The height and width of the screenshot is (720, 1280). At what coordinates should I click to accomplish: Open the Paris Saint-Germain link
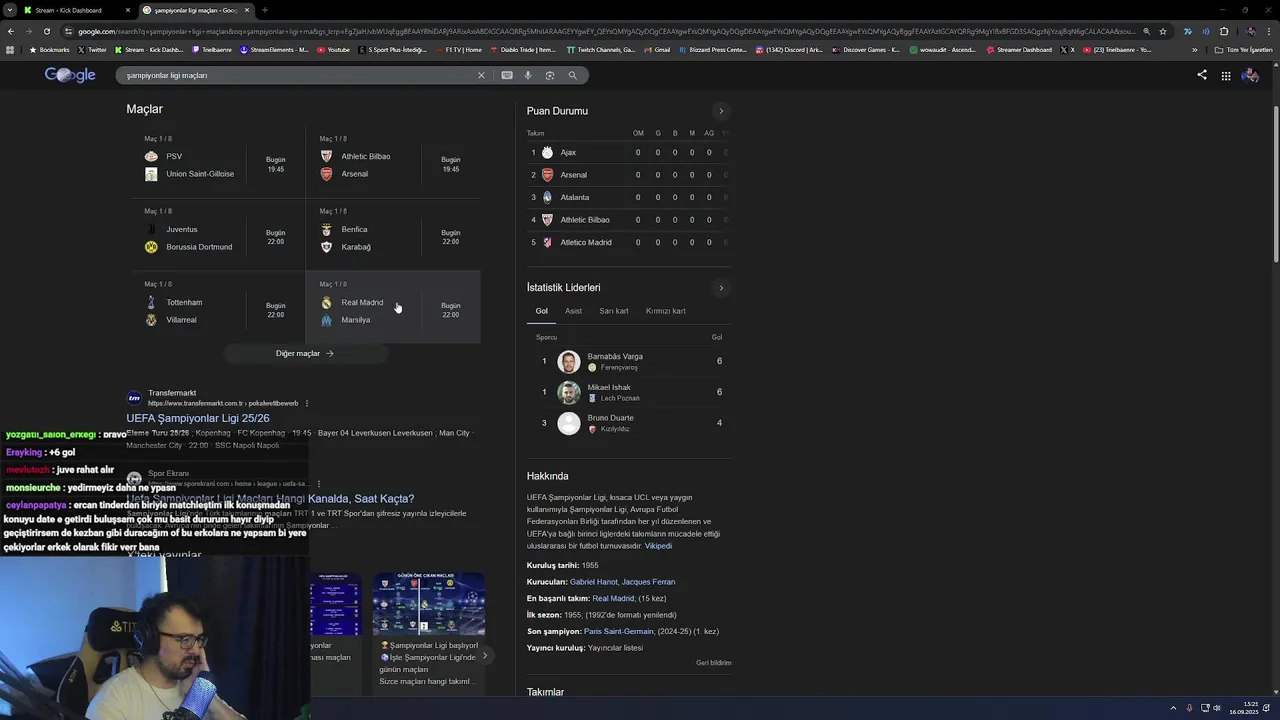coord(618,631)
